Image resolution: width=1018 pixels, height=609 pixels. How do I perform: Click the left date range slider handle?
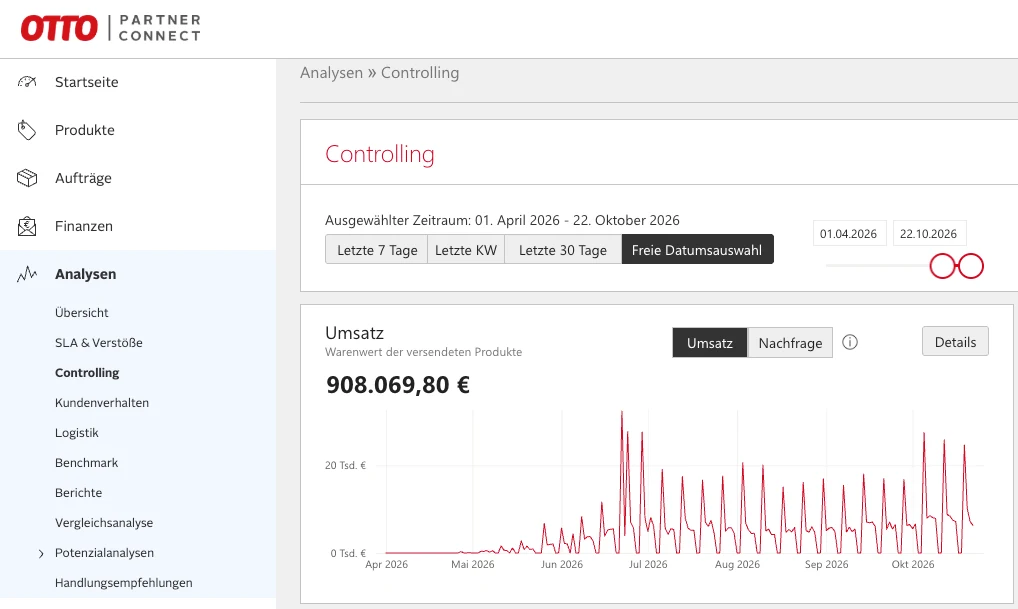pos(942,266)
